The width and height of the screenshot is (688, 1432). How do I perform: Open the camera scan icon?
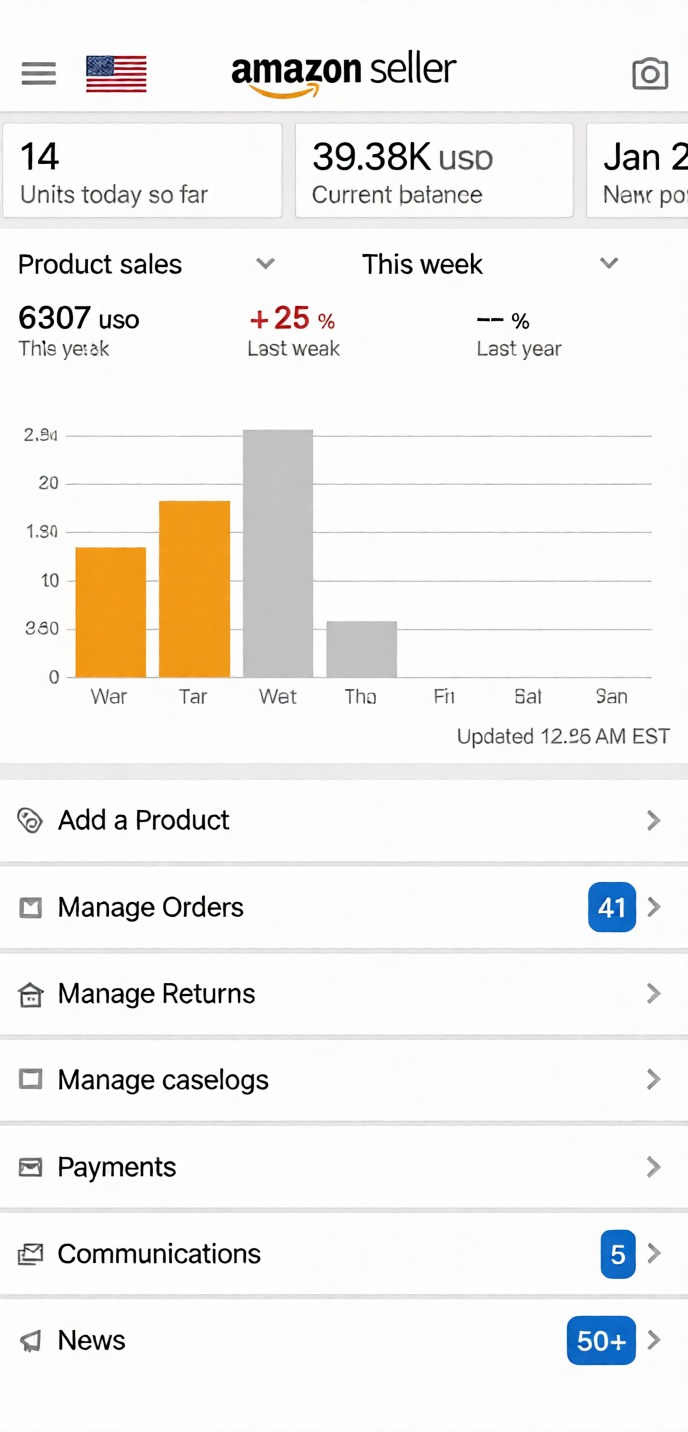tap(650, 73)
